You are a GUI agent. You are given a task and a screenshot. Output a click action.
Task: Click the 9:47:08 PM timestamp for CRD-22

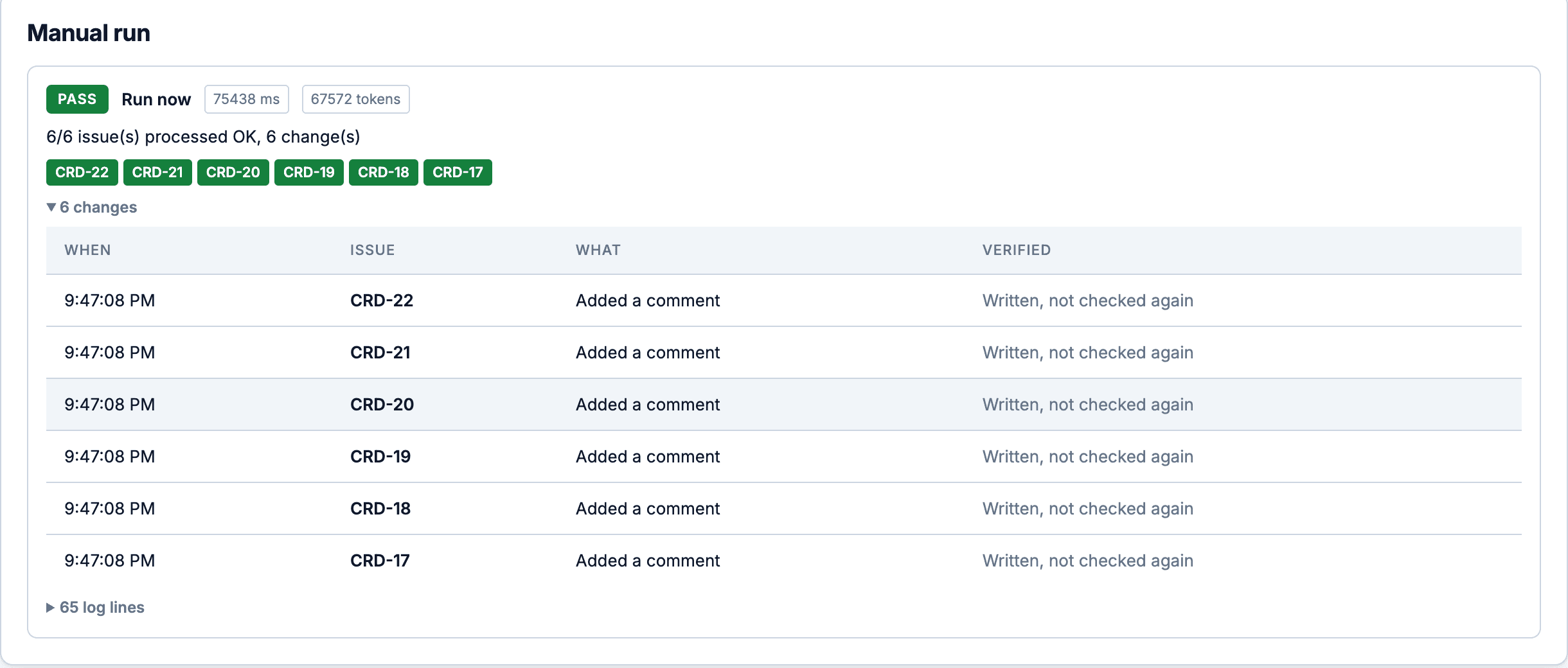110,301
